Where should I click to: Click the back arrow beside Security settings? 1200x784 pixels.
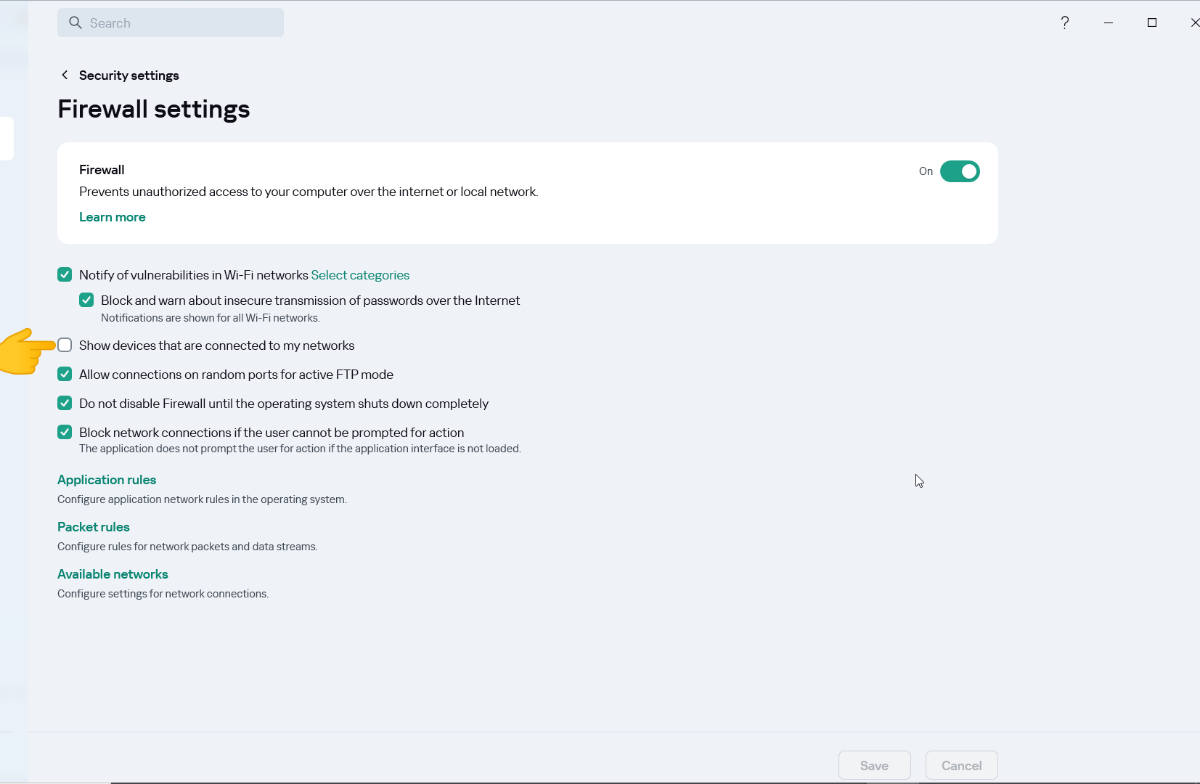[x=65, y=75]
